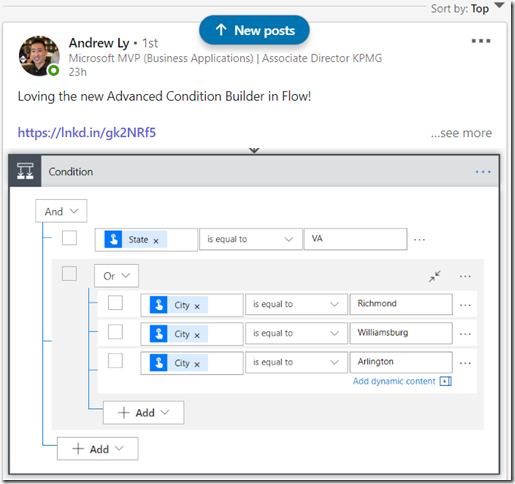Click the Loving the new Advanced Condition Builder text
Screen dimensions: 515x484
[164, 96]
